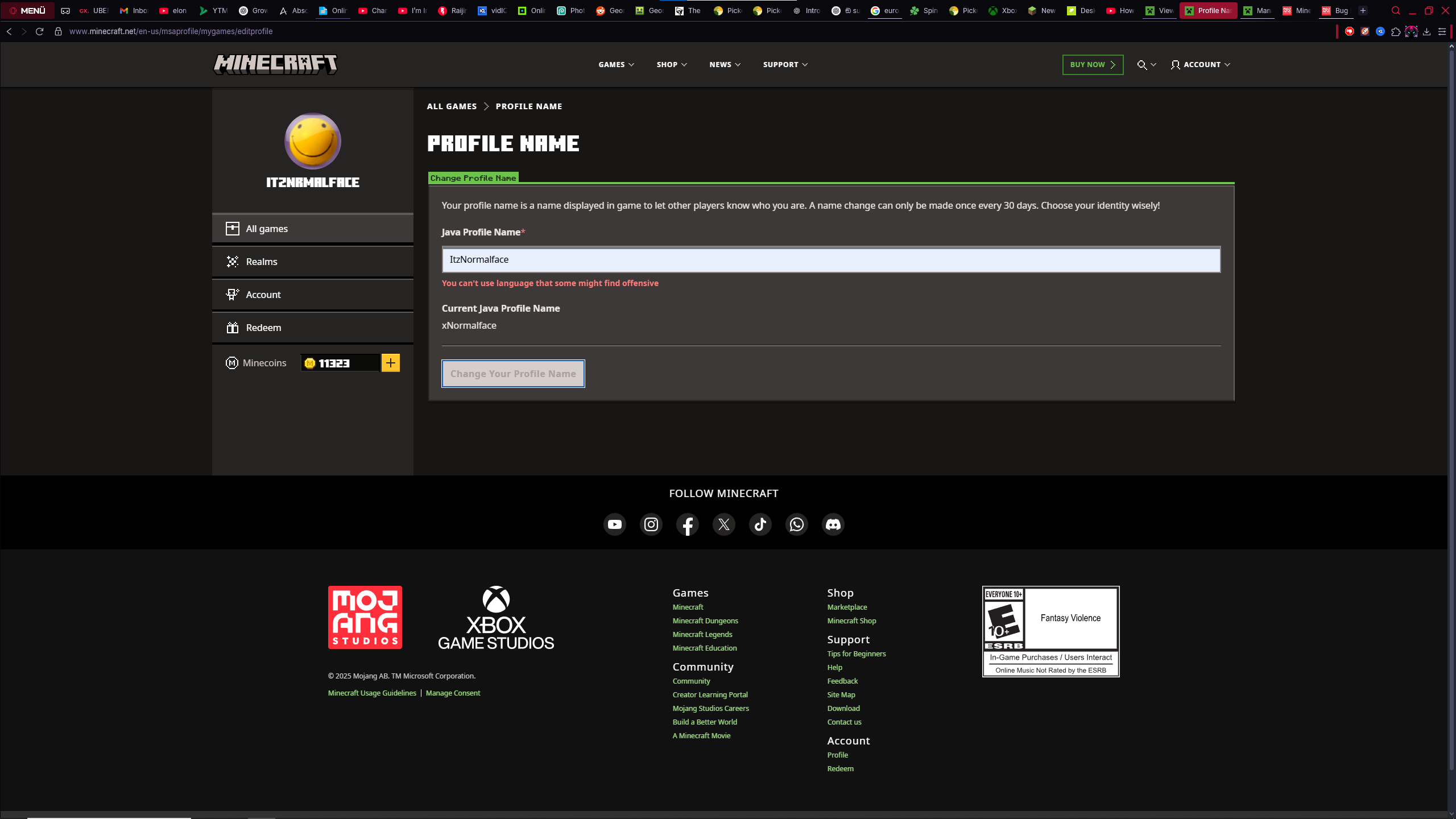This screenshot has height=819, width=1456.
Task: Open the Account dropdown menu
Action: 1201,65
